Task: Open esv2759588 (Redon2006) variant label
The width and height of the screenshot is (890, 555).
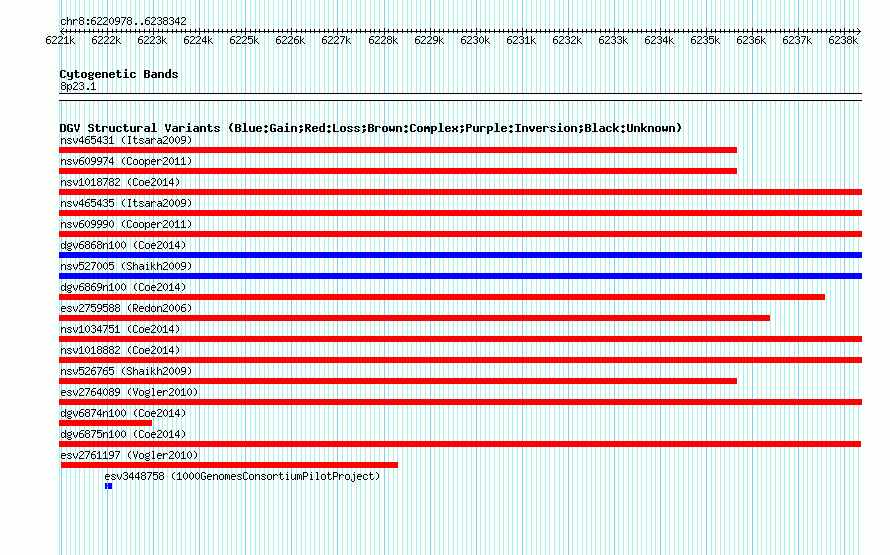Action: 126,308
